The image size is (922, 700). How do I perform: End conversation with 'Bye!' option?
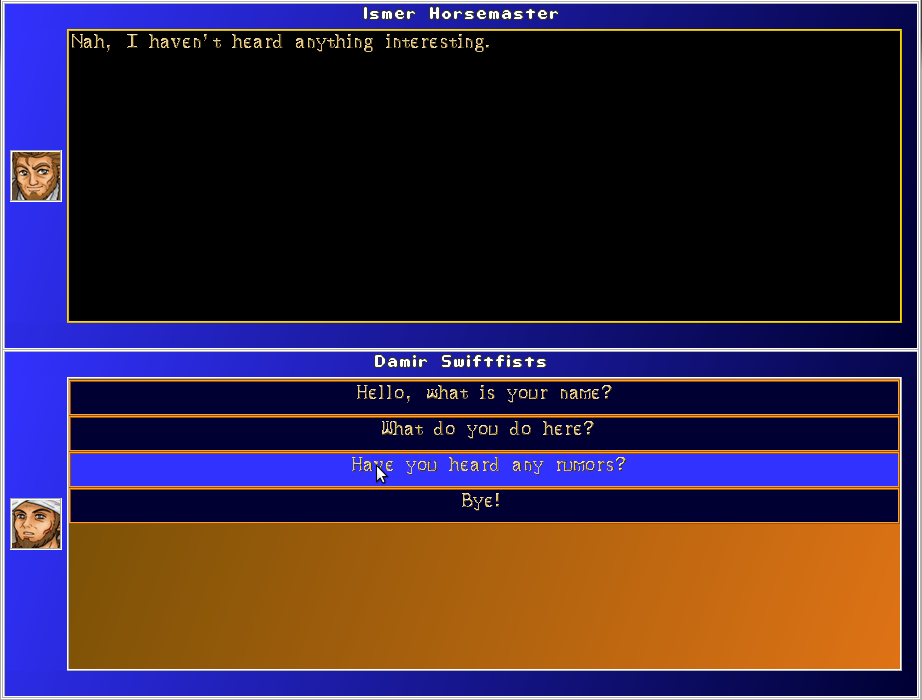484,505
